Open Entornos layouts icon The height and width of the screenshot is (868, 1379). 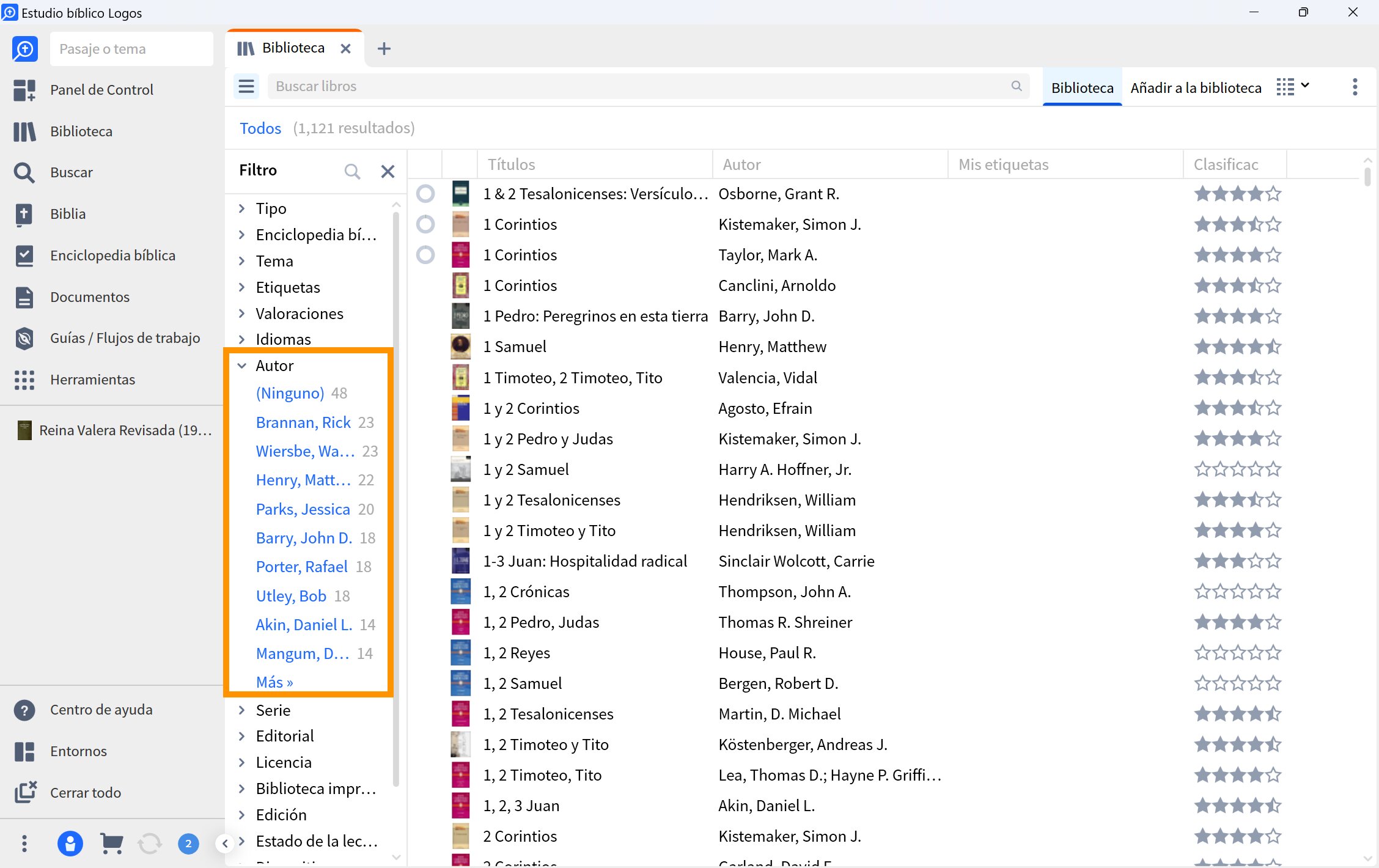tap(24, 751)
